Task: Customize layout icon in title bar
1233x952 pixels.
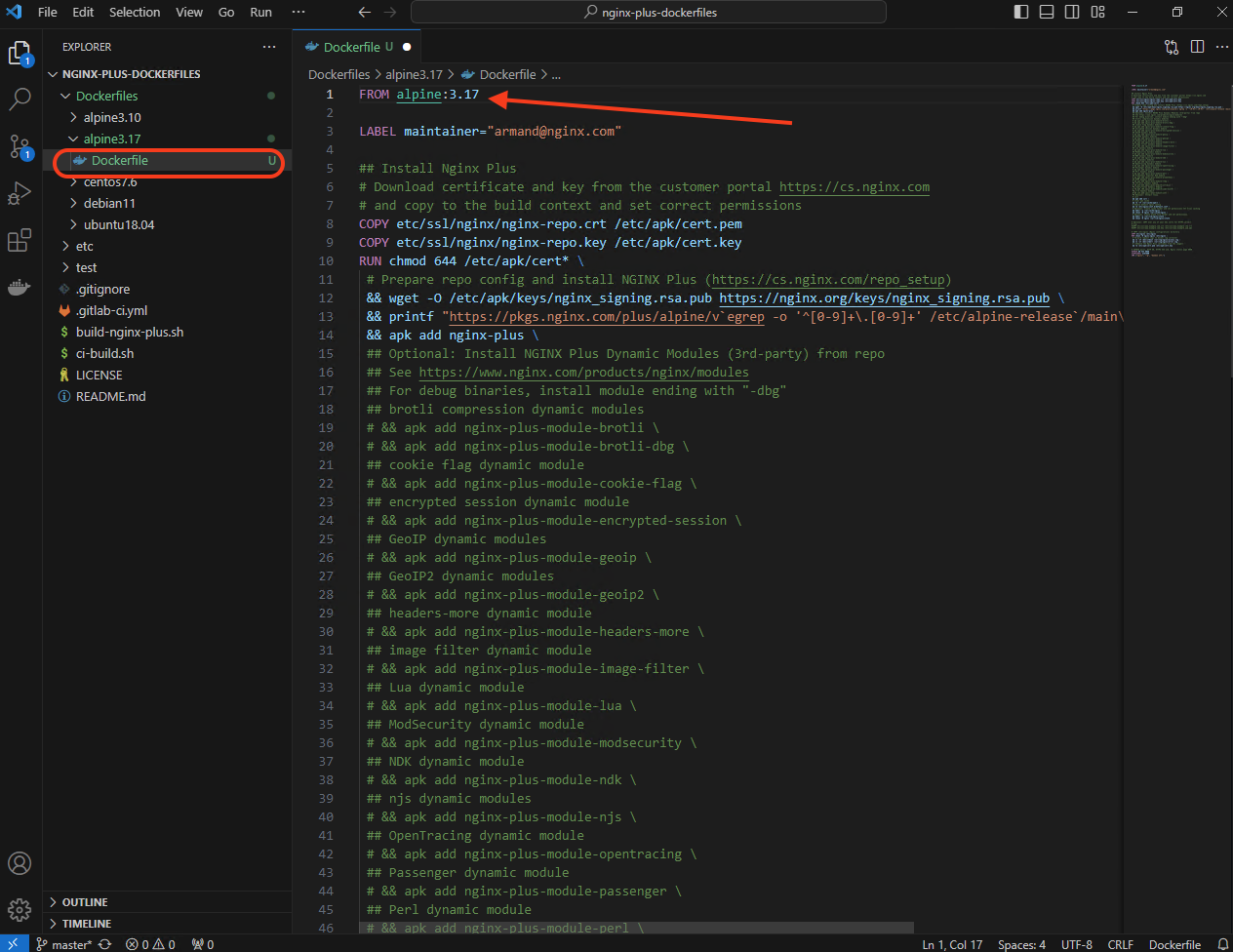Action: coord(1098,12)
